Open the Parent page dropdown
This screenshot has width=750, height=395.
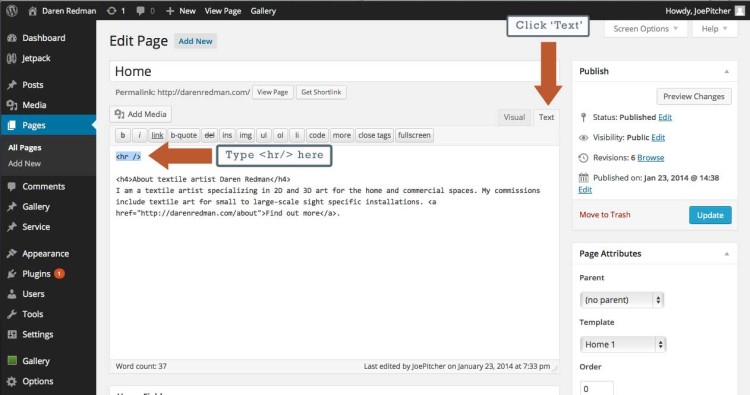[x=622, y=300]
